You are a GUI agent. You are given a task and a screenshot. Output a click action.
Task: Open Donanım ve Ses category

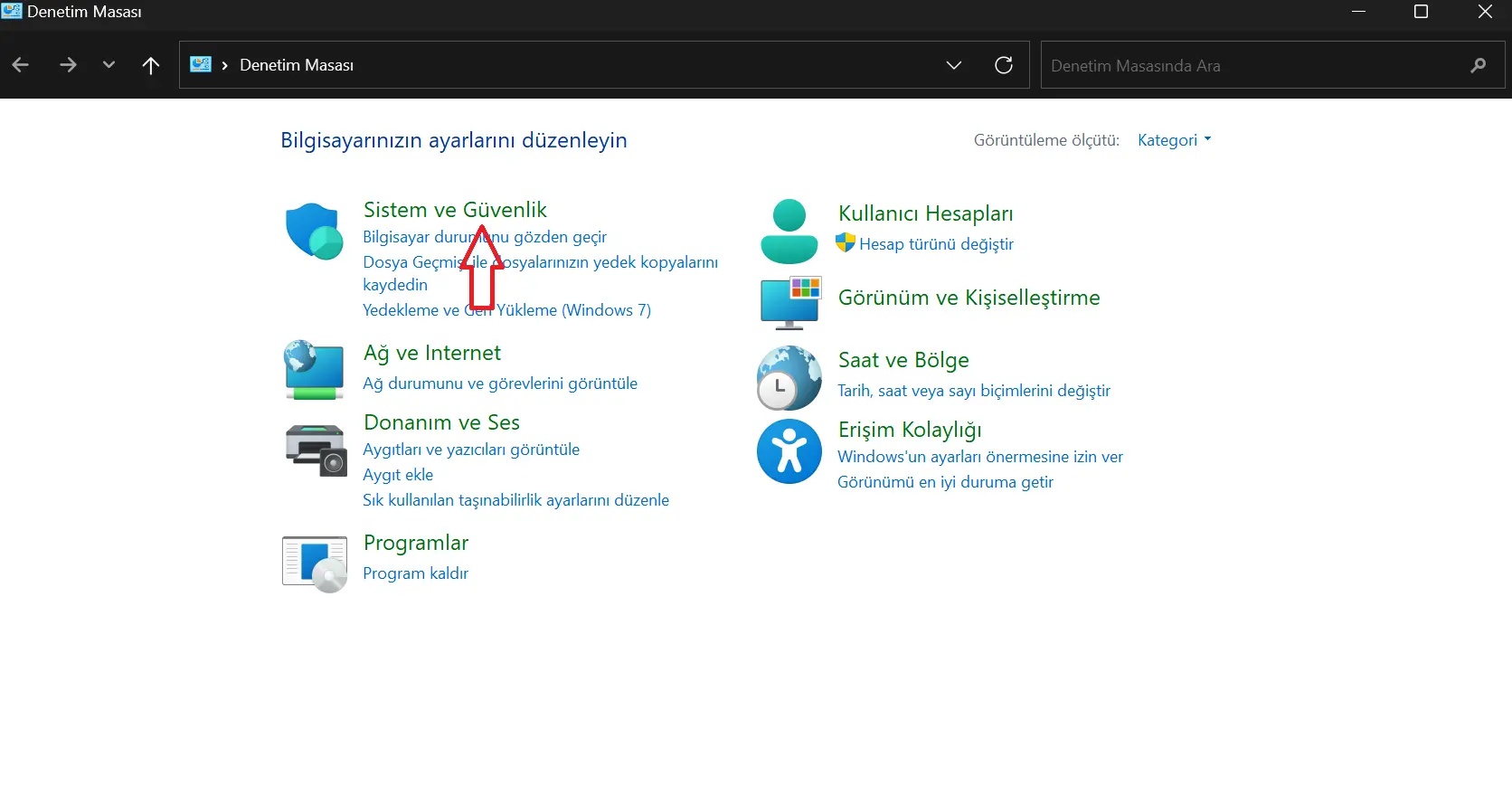pos(441,422)
